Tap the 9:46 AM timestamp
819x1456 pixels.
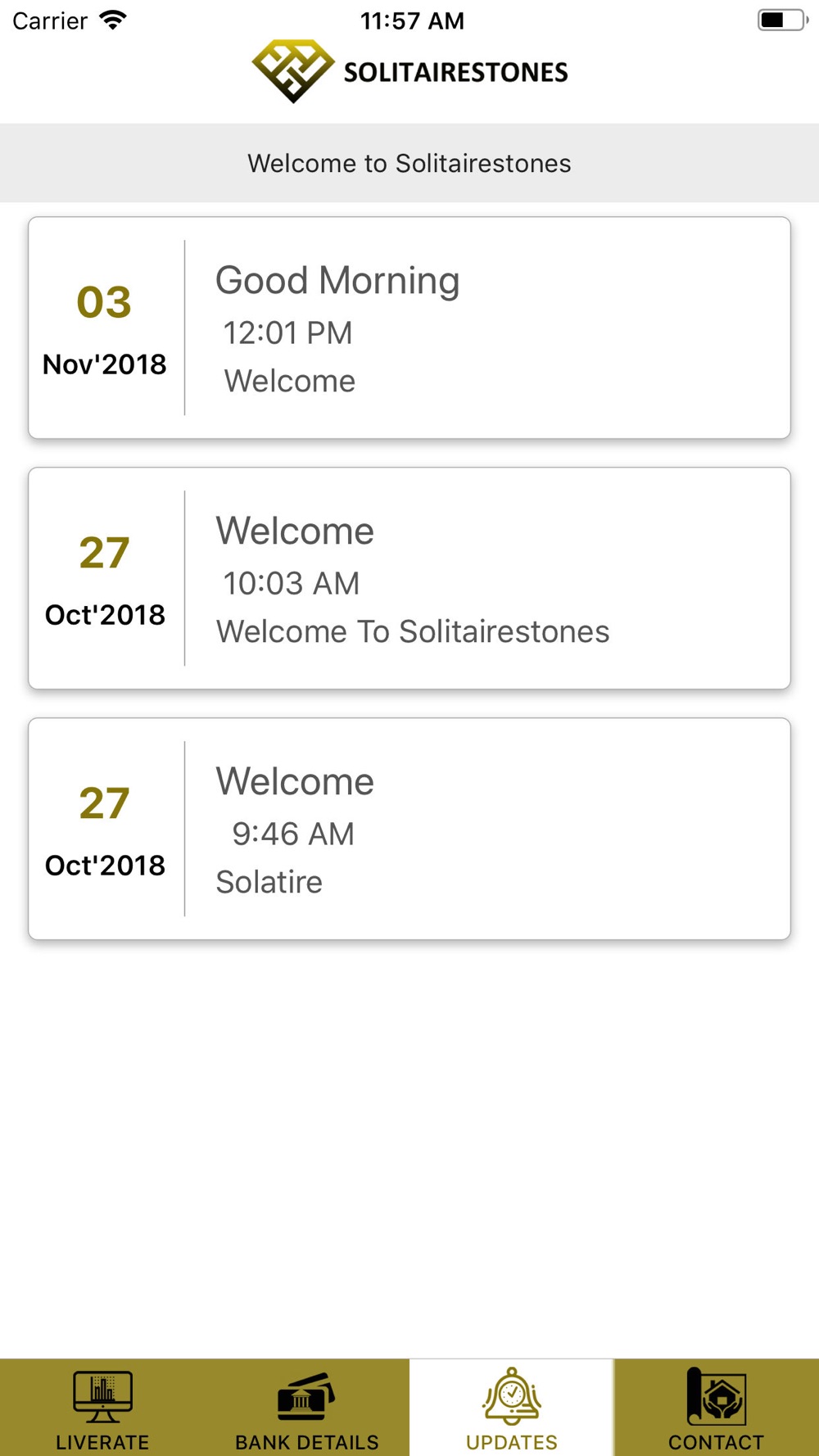293,834
